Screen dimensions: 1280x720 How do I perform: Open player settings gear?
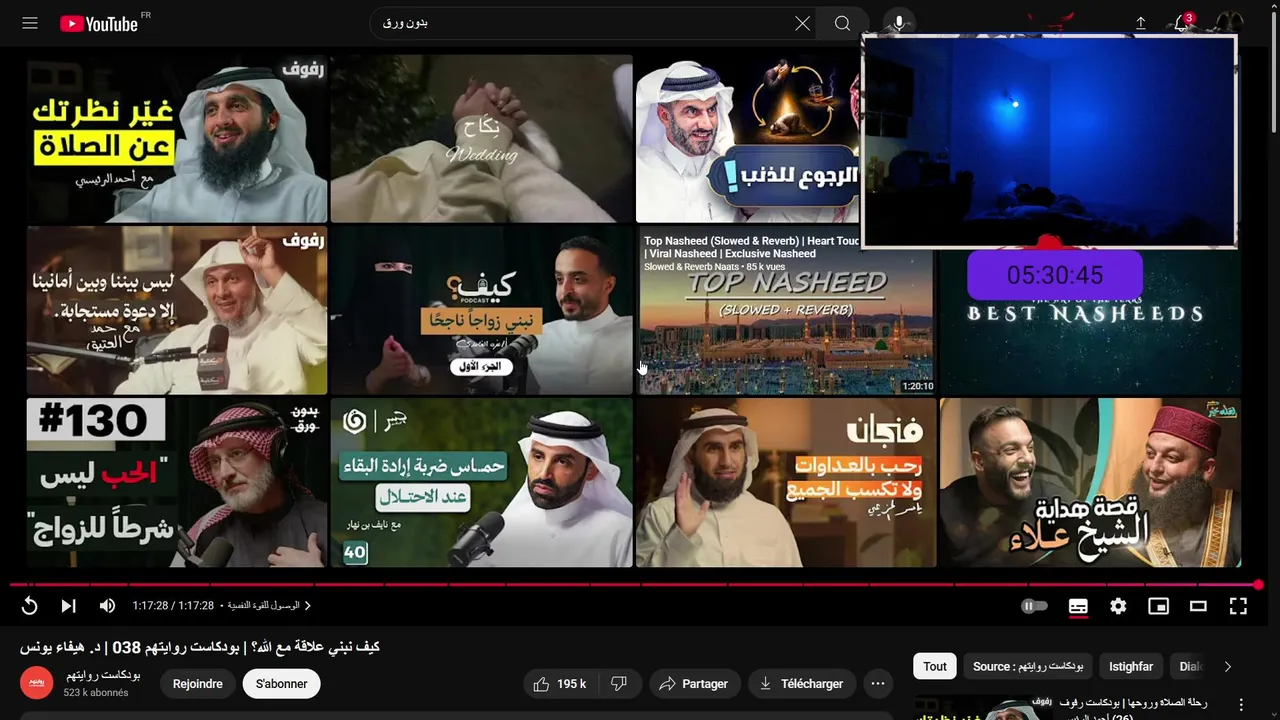click(1118, 606)
